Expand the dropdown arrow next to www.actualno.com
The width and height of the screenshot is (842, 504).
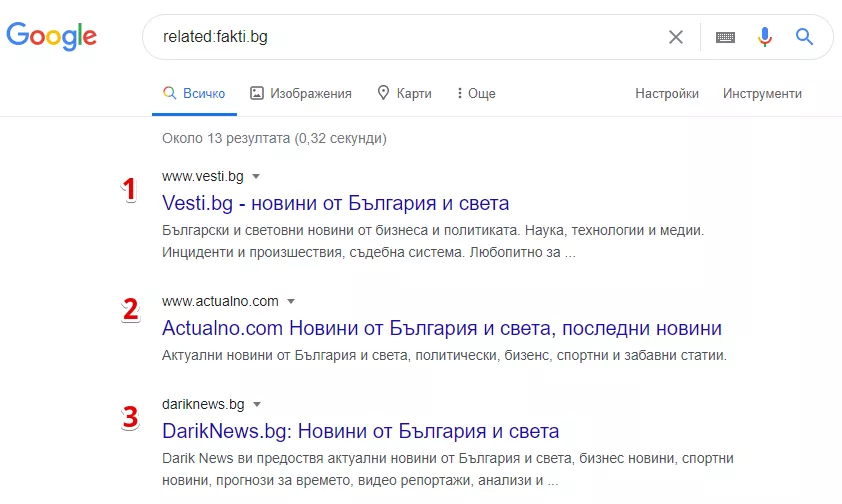291,302
